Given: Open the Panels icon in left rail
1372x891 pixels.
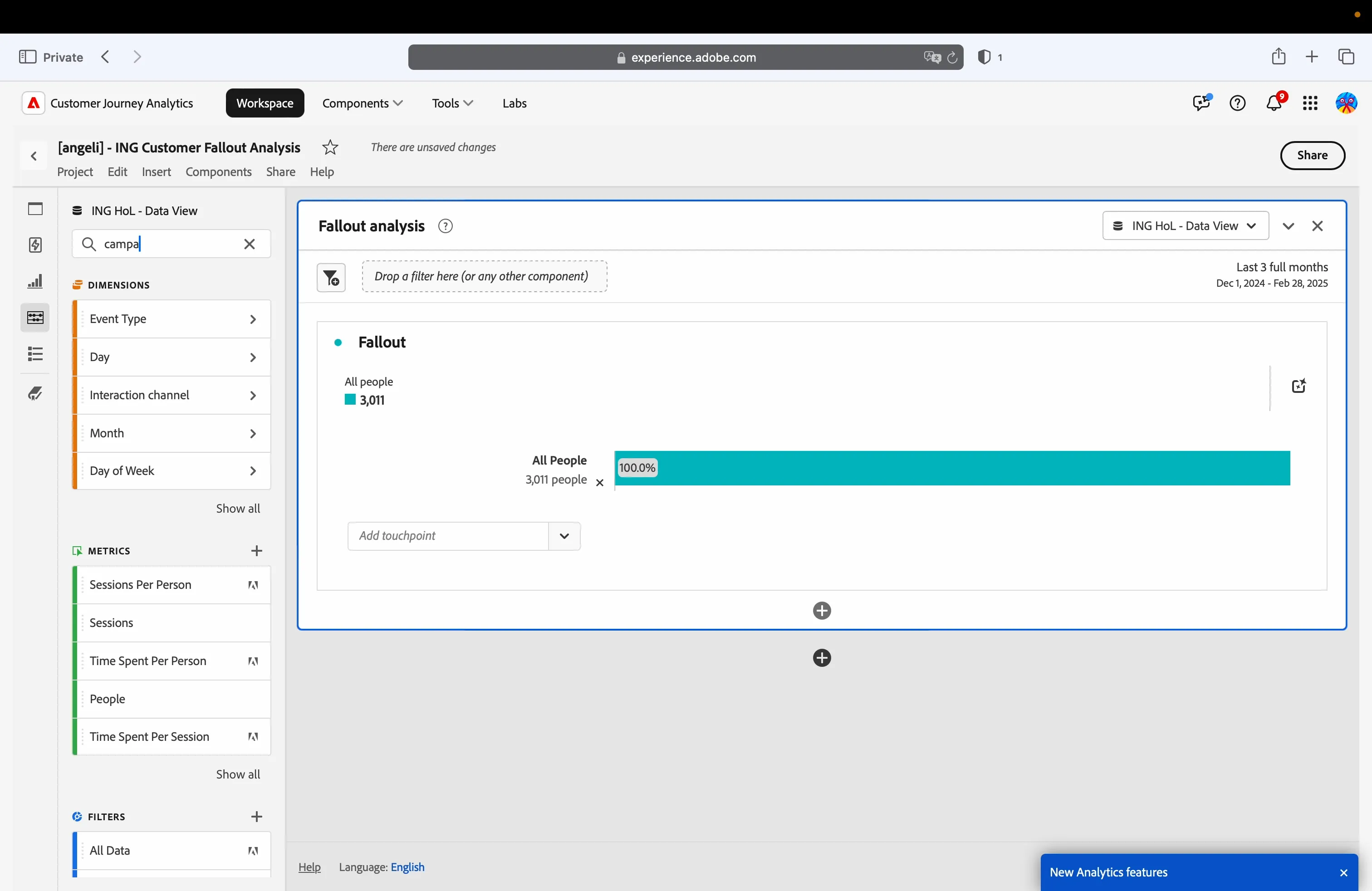Looking at the screenshot, I should 35,209.
